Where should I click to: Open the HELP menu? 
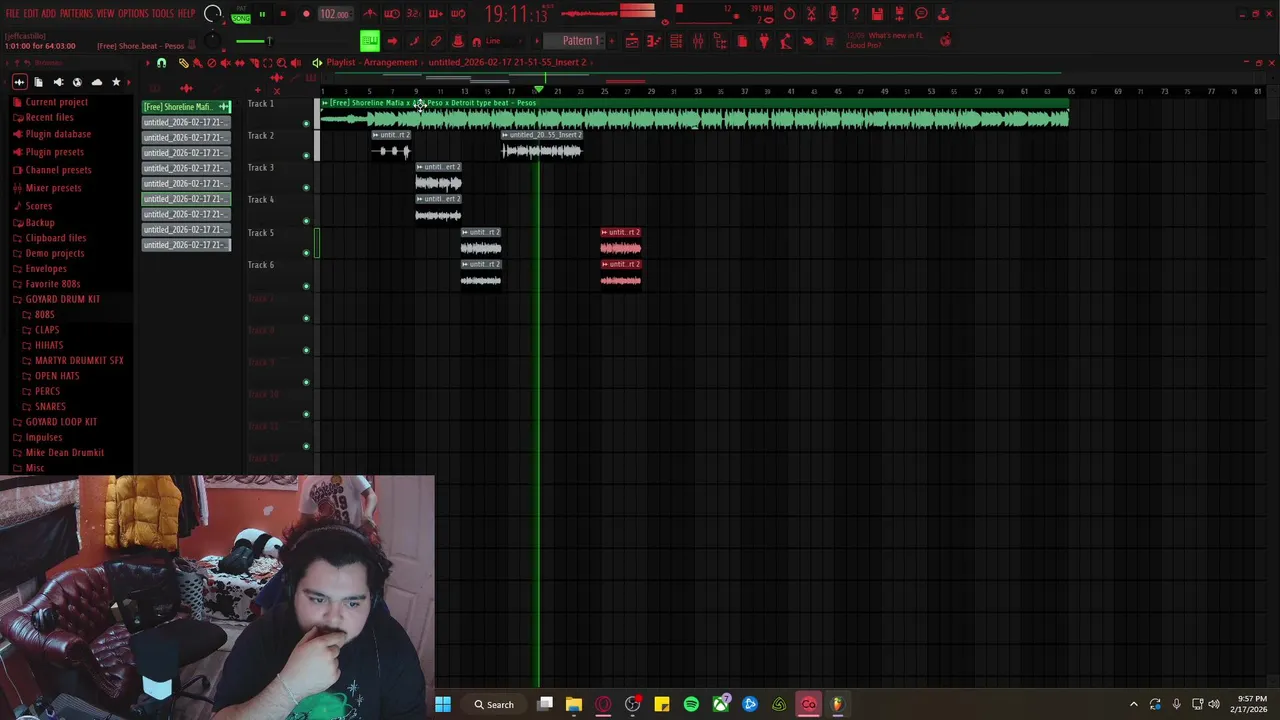coord(186,14)
